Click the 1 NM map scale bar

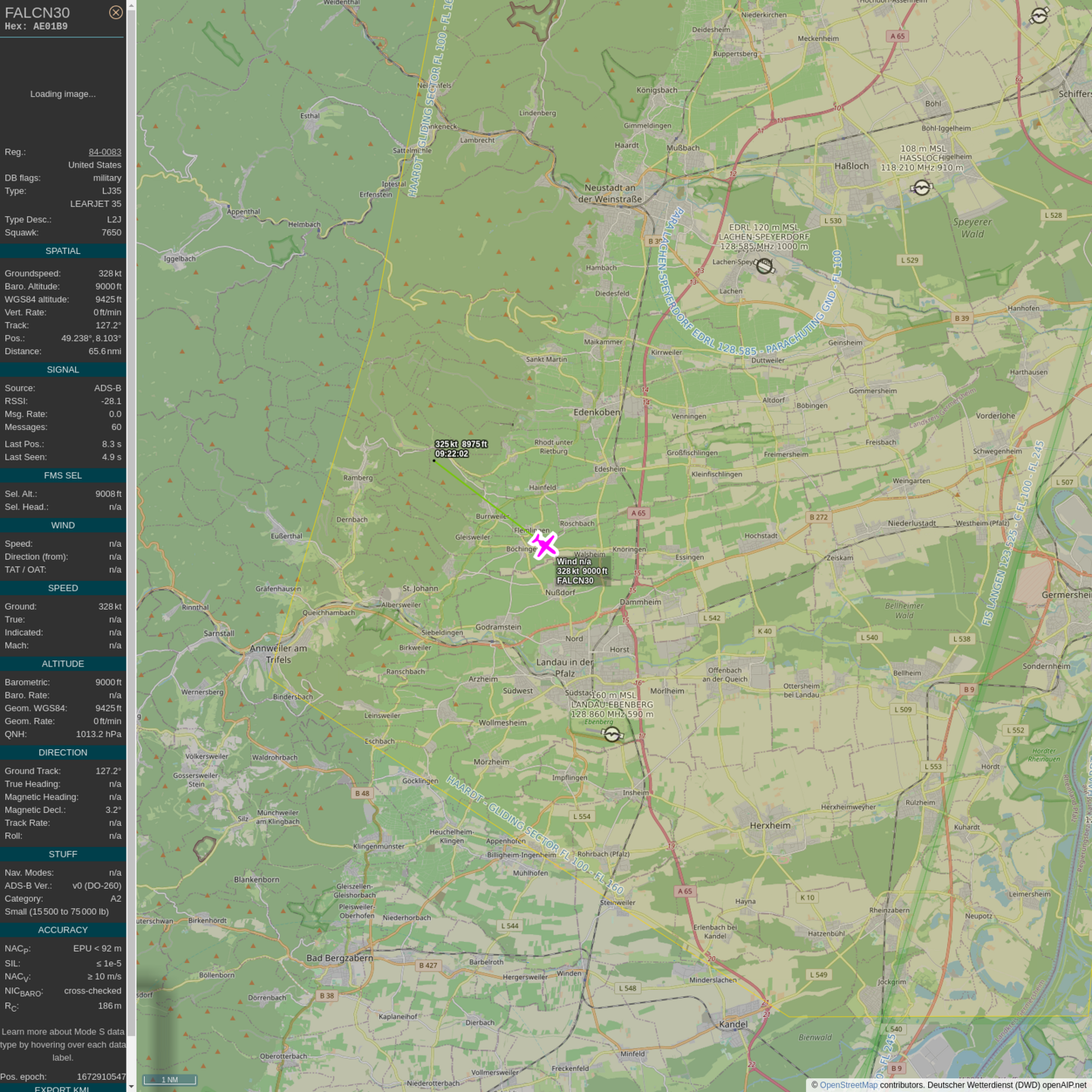pyautogui.click(x=170, y=1079)
